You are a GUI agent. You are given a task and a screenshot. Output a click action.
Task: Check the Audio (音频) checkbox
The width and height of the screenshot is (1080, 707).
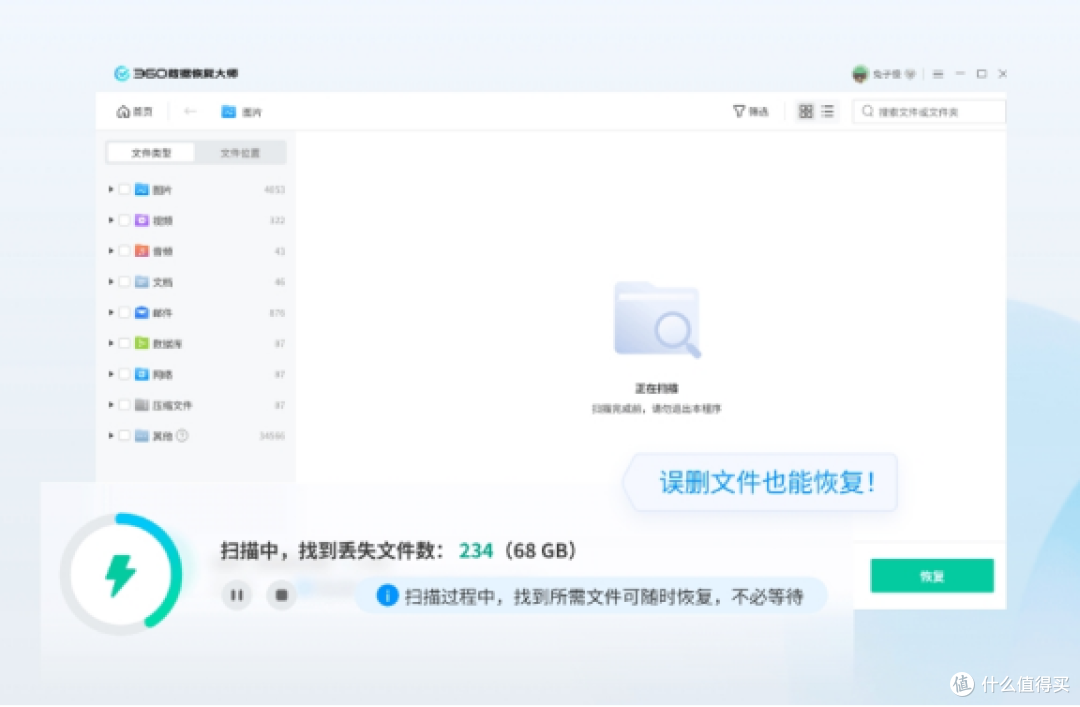[x=125, y=251]
